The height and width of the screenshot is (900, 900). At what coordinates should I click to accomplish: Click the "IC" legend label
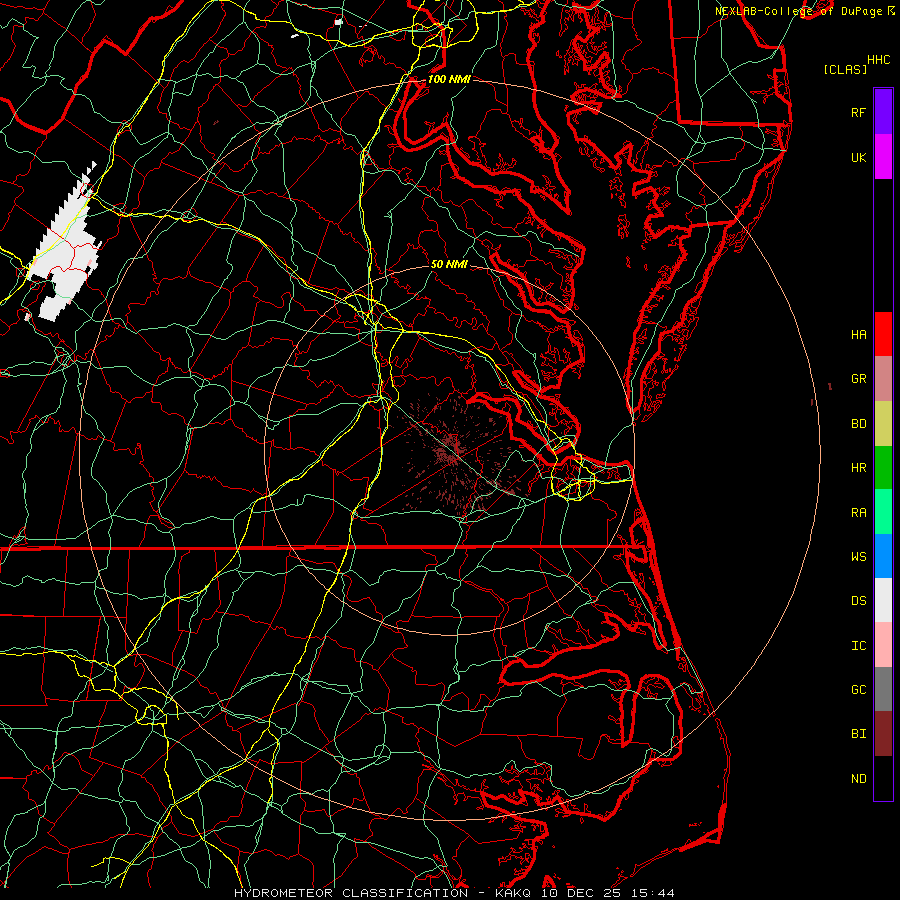tap(858, 646)
